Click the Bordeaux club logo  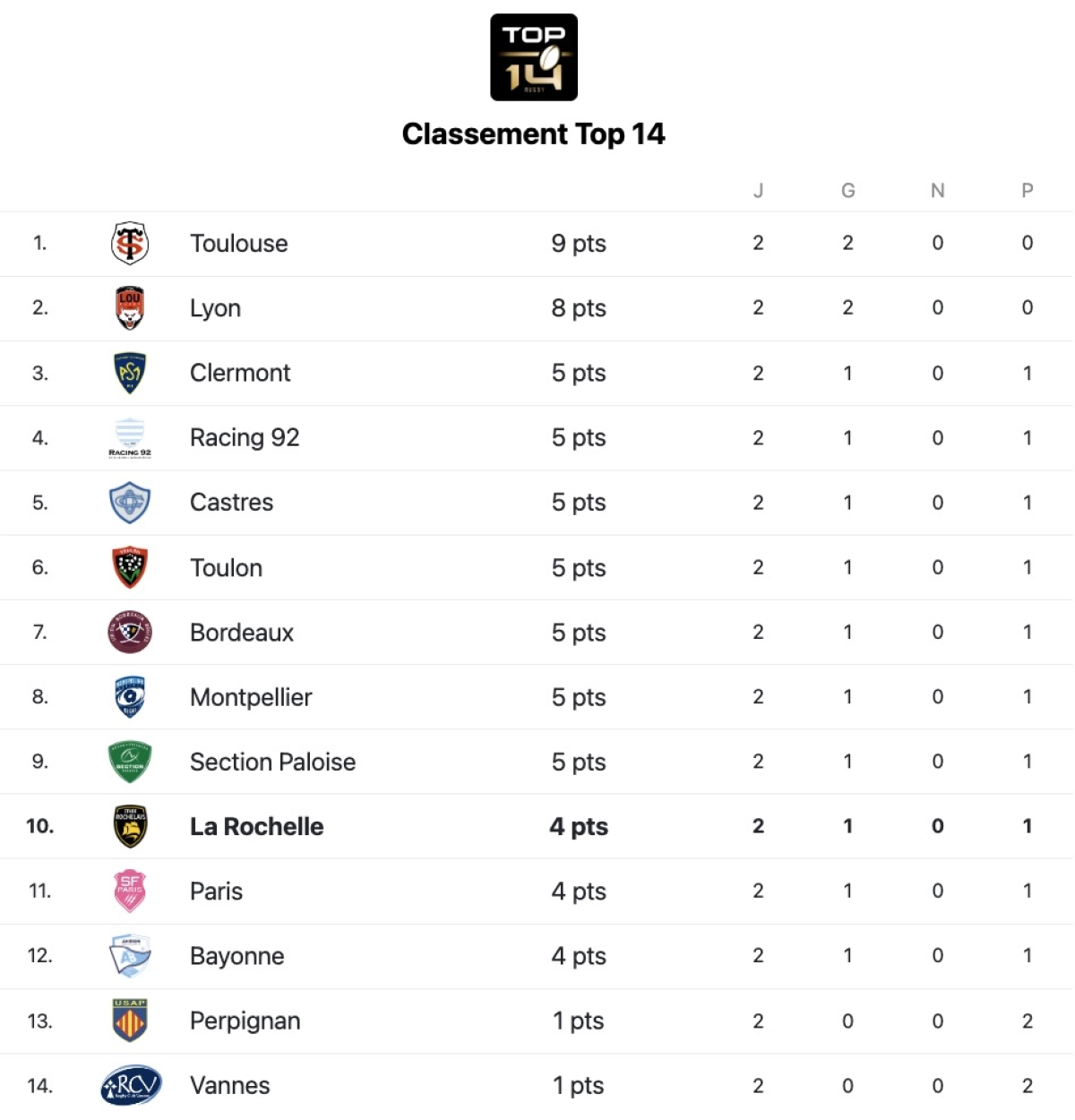(x=130, y=633)
